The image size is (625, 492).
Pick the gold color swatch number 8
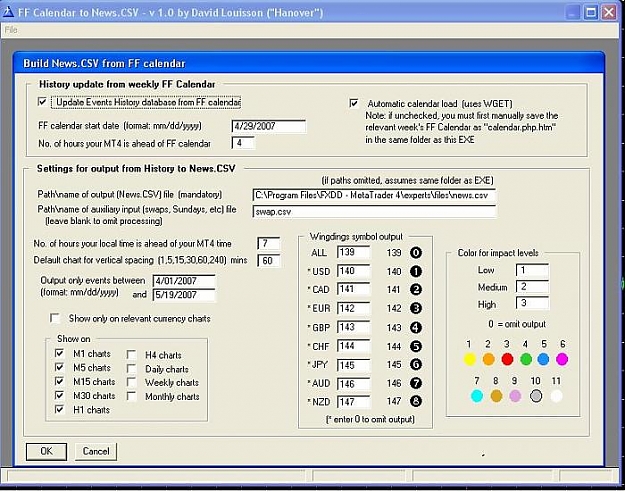pos(496,396)
